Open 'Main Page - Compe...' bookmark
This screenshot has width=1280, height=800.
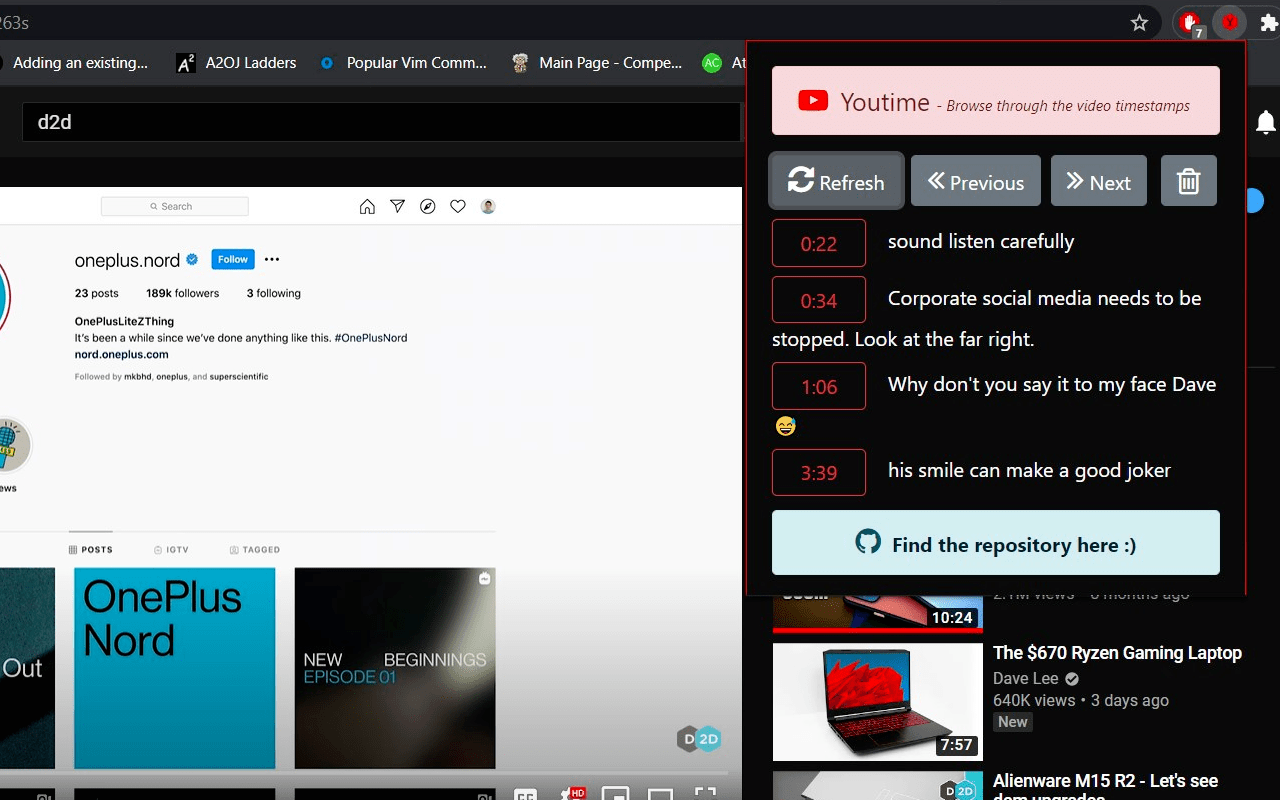(x=597, y=62)
